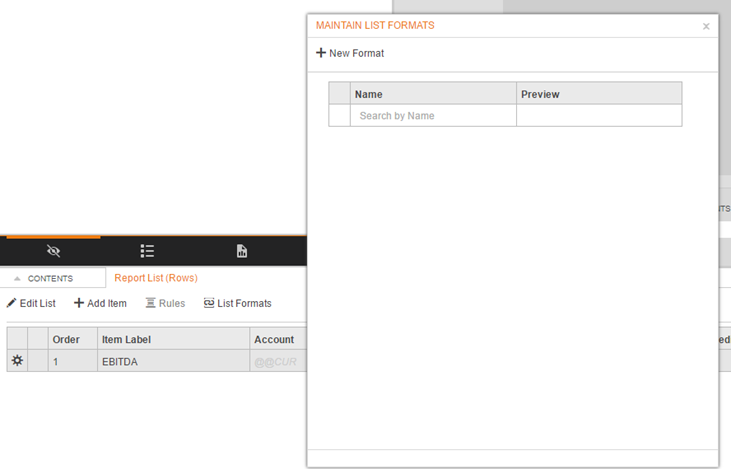Screen dimensions: 731x469
Task: Select the EBITDA item label cell
Action: [x=173, y=362]
